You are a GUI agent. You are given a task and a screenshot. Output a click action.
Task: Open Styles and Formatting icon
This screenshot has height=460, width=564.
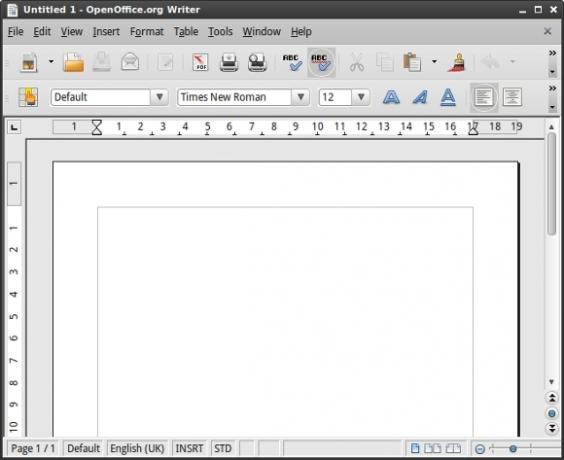click(x=28, y=97)
